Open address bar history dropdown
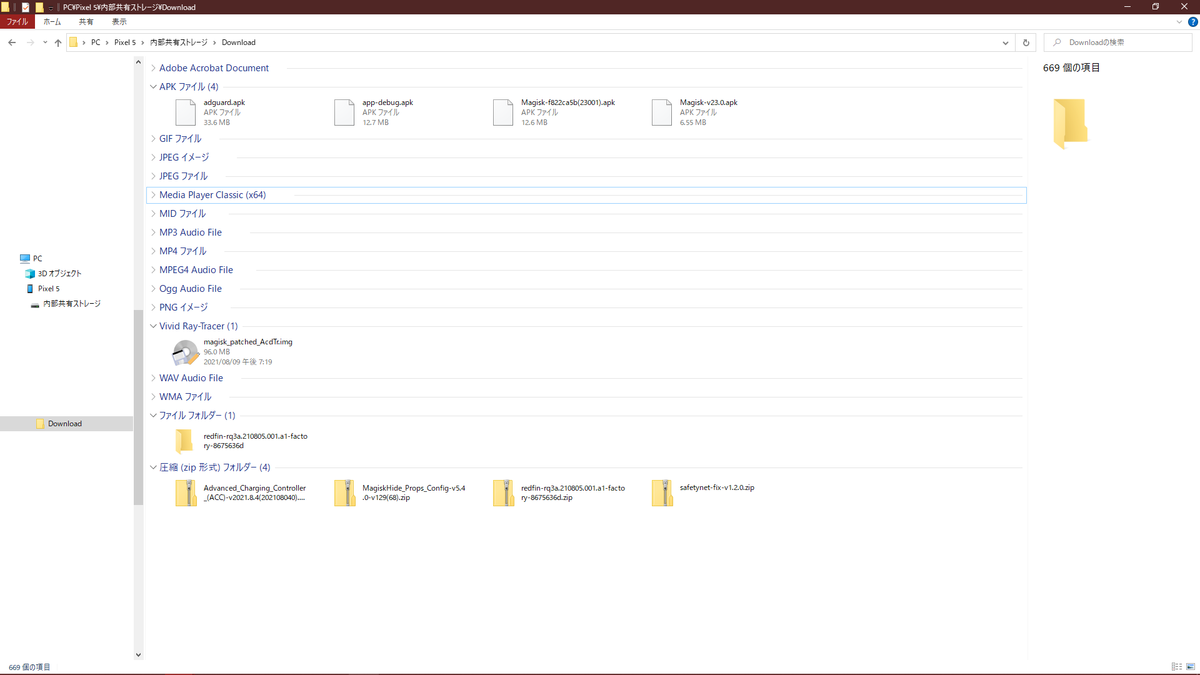 coord(1006,43)
